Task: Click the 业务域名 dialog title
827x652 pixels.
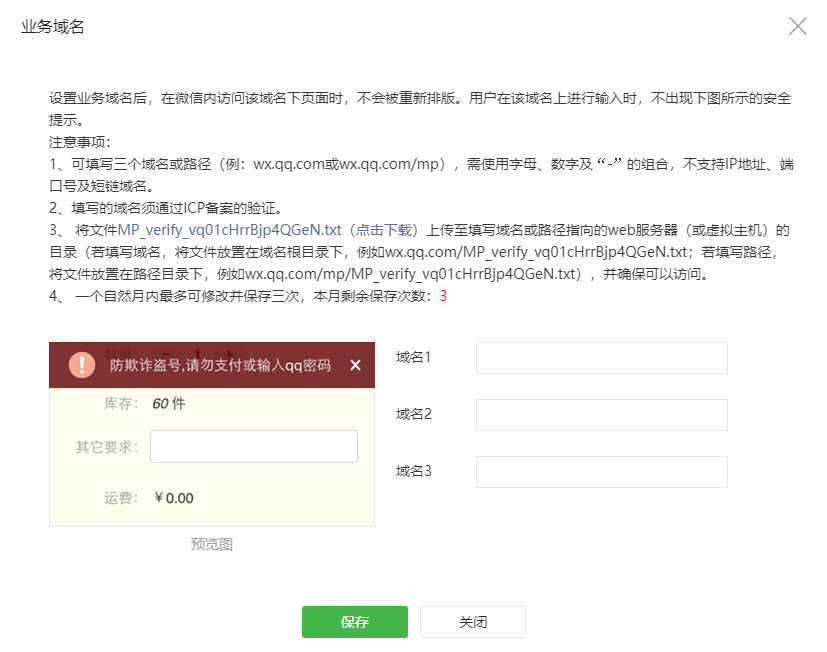Action: (x=52, y=27)
